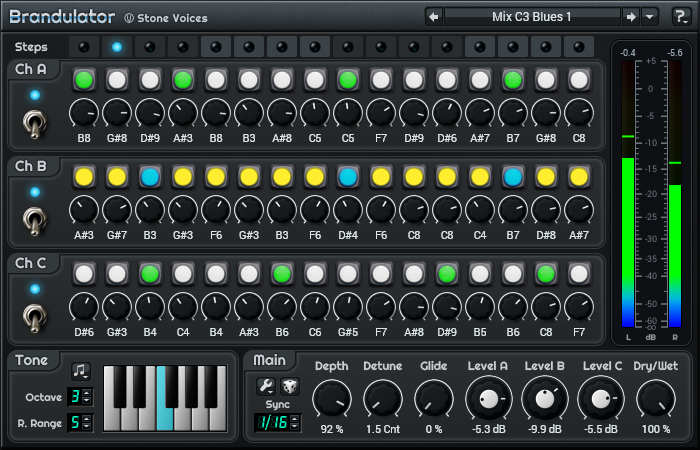The width and height of the screenshot is (700, 450).
Task: Flip the Ch C toggle switch
Action: click(x=34, y=318)
